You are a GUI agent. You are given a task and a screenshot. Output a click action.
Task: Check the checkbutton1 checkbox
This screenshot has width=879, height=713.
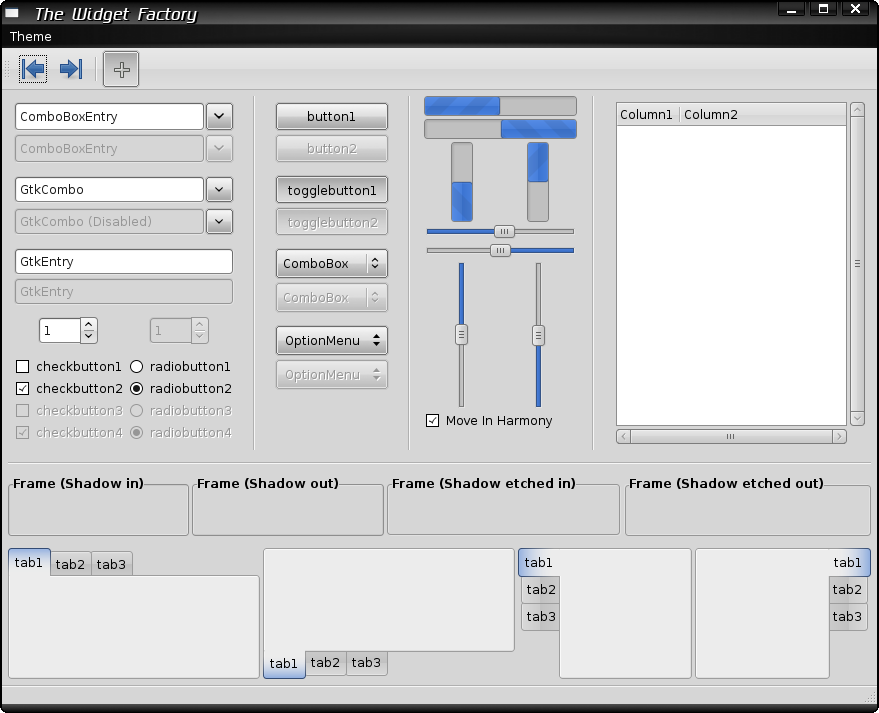pos(22,367)
